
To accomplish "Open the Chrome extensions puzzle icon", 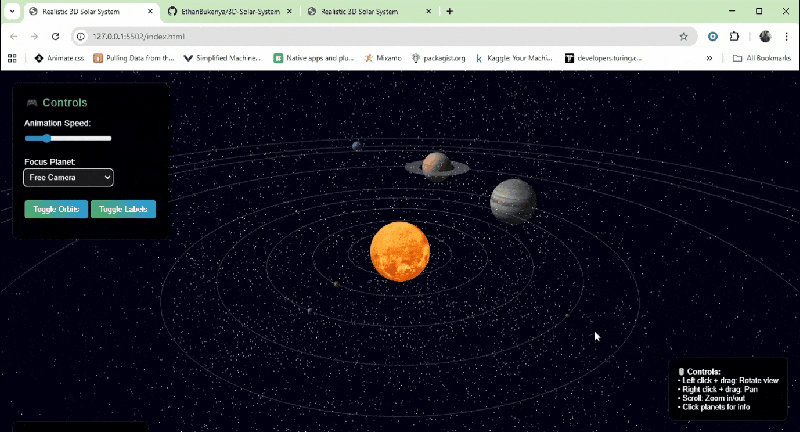I will 735,36.
